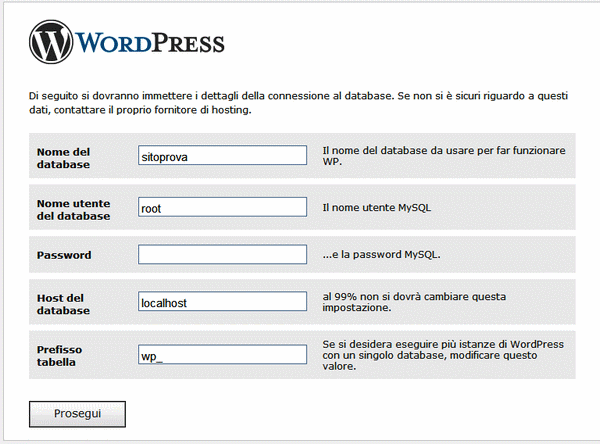
Task: Select the database username field containing root
Action: pyautogui.click(x=222, y=207)
